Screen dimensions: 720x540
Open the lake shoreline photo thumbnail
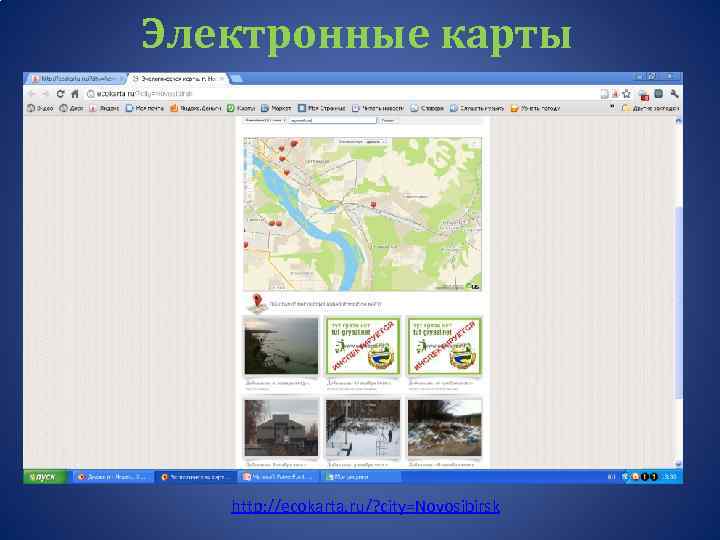point(281,346)
